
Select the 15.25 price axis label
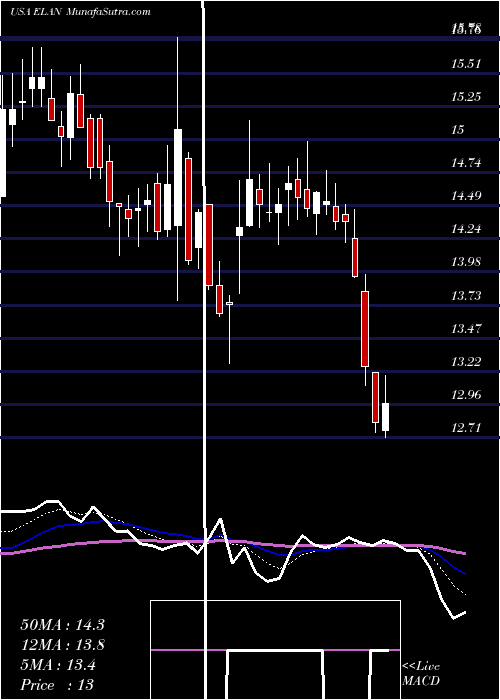click(466, 97)
